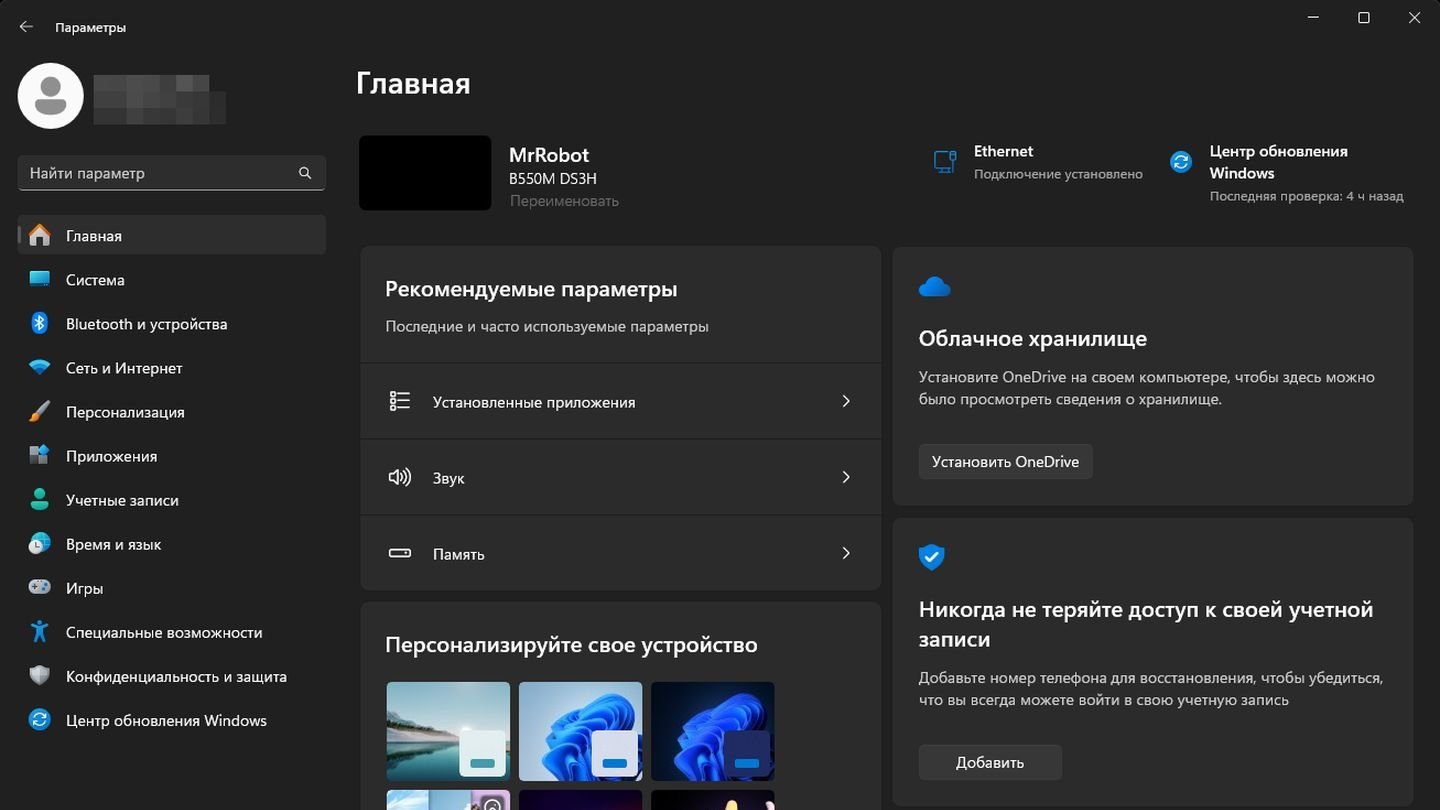Click the Найти параметр search field
The height and width of the screenshot is (810, 1440).
point(172,173)
